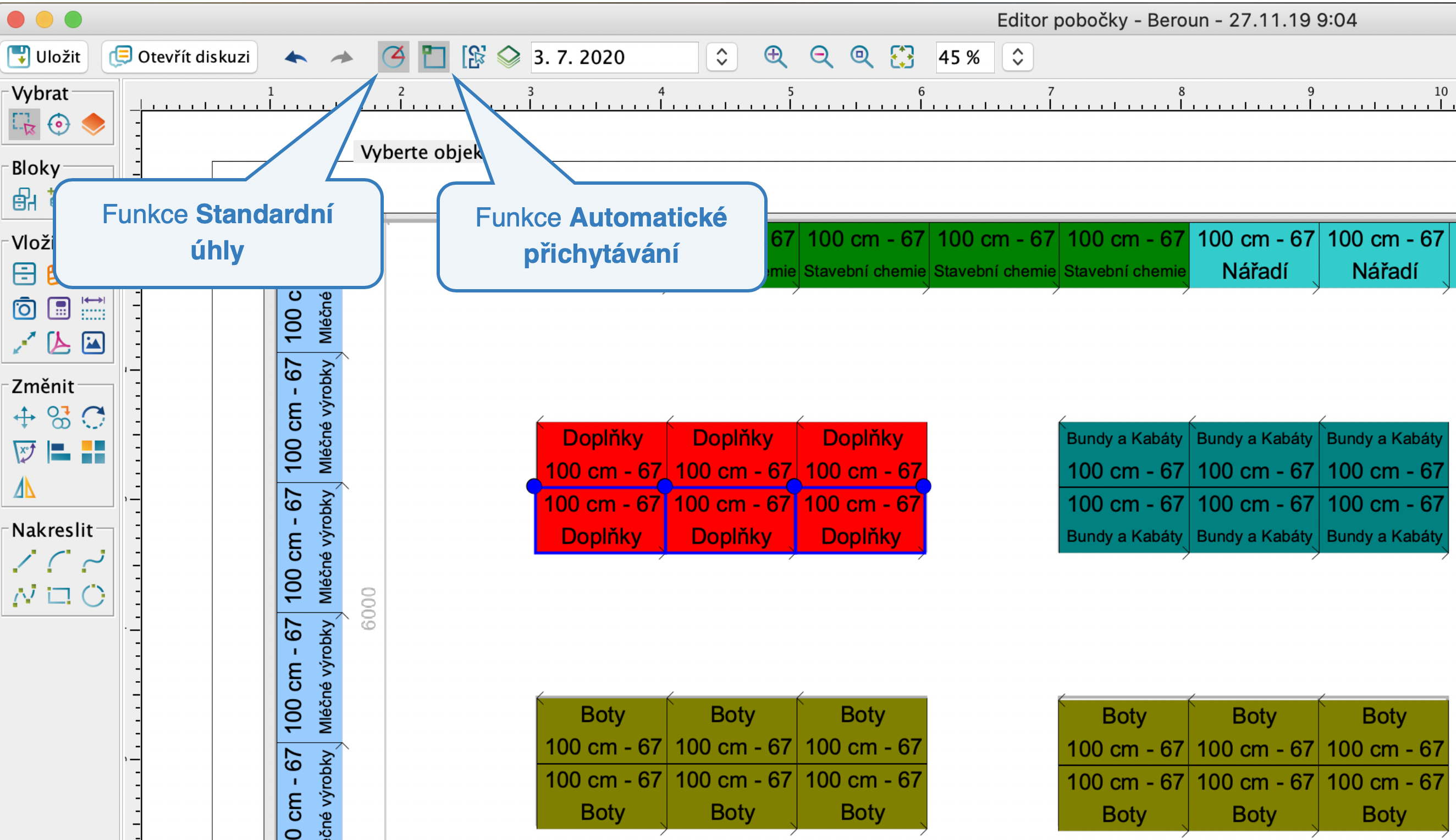The height and width of the screenshot is (840, 1456).
Task: Select the rotate tool in Změnit
Action: point(93,417)
